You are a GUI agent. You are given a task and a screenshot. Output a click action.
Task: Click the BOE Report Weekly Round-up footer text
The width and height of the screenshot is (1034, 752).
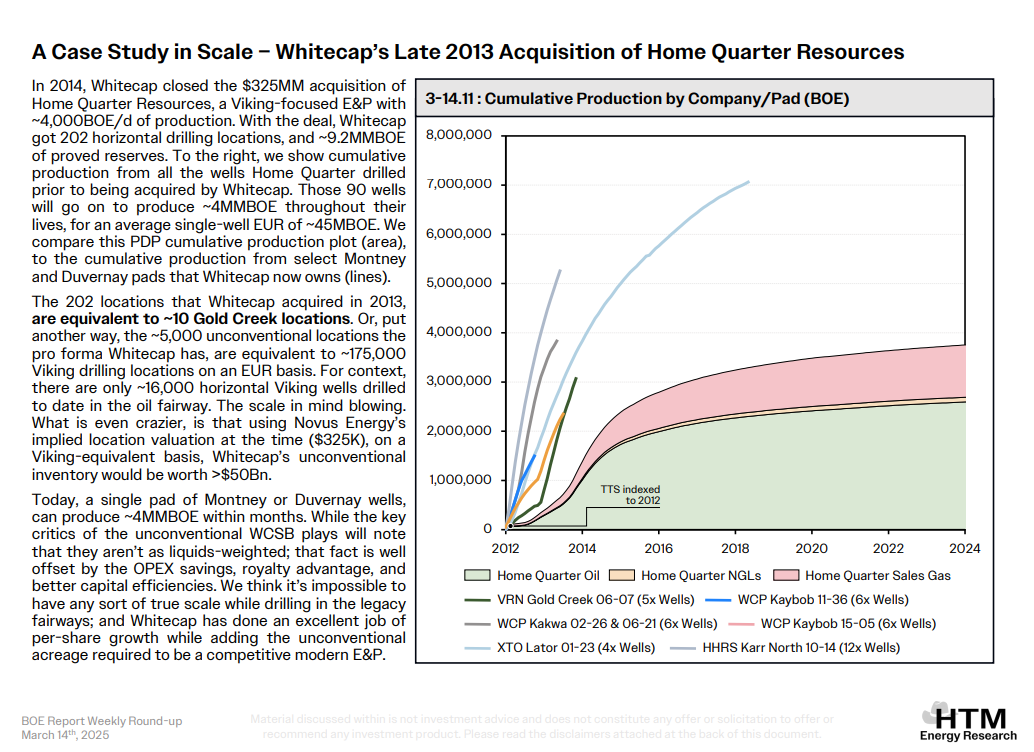click(102, 721)
